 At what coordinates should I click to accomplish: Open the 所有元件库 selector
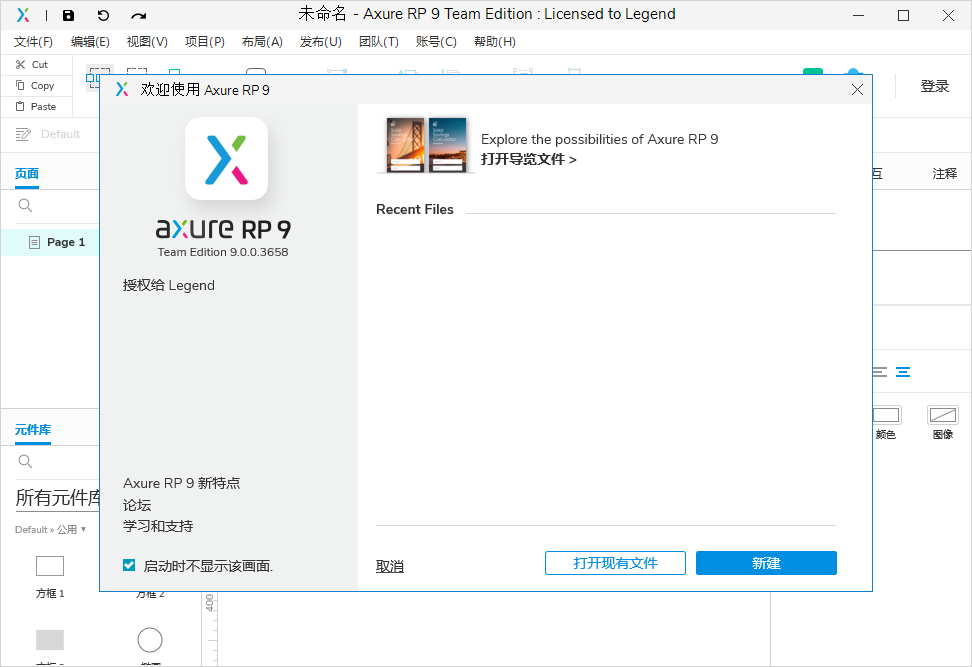click(x=57, y=498)
